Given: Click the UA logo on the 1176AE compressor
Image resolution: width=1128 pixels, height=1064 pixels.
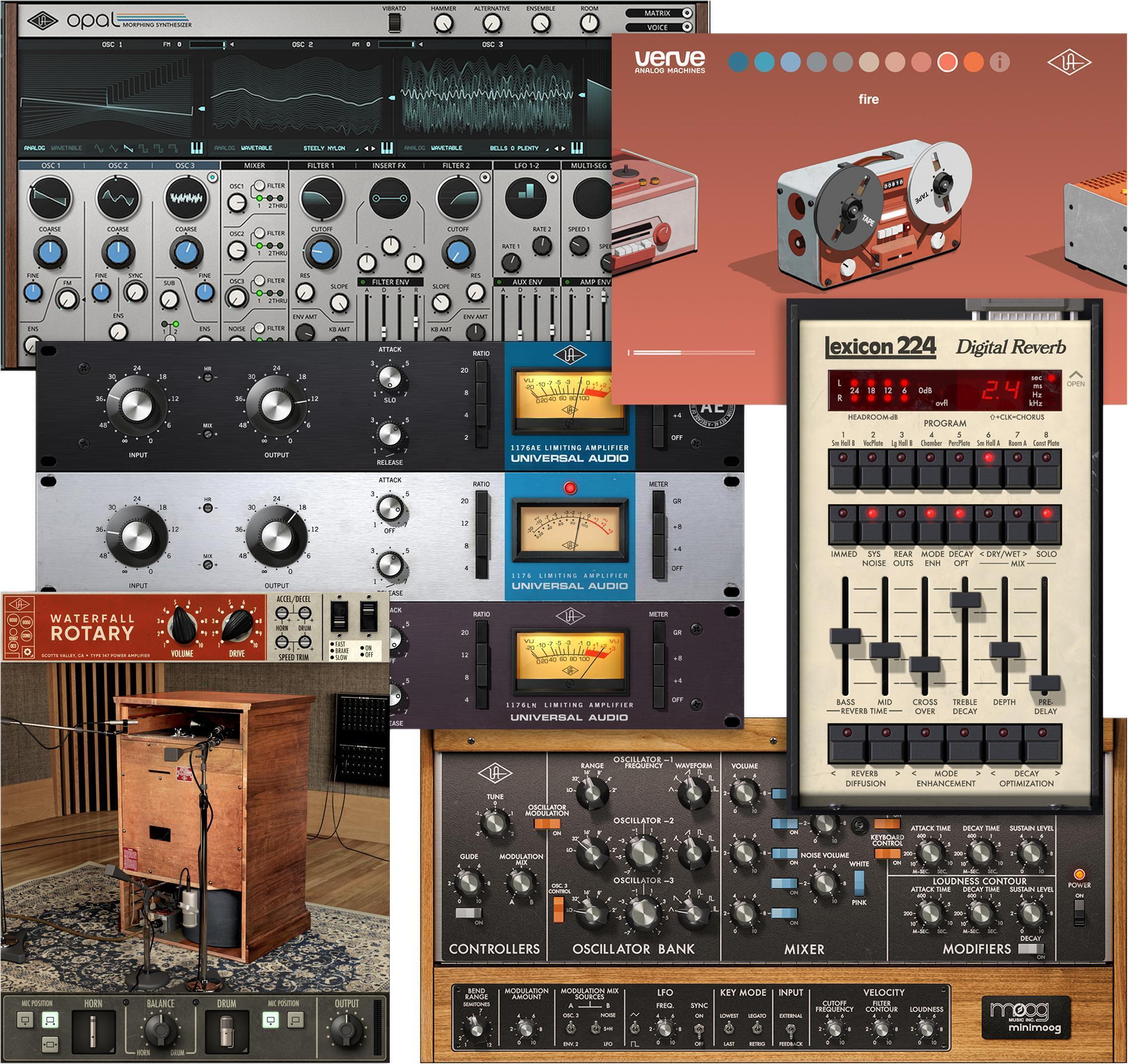Looking at the screenshot, I should [569, 356].
